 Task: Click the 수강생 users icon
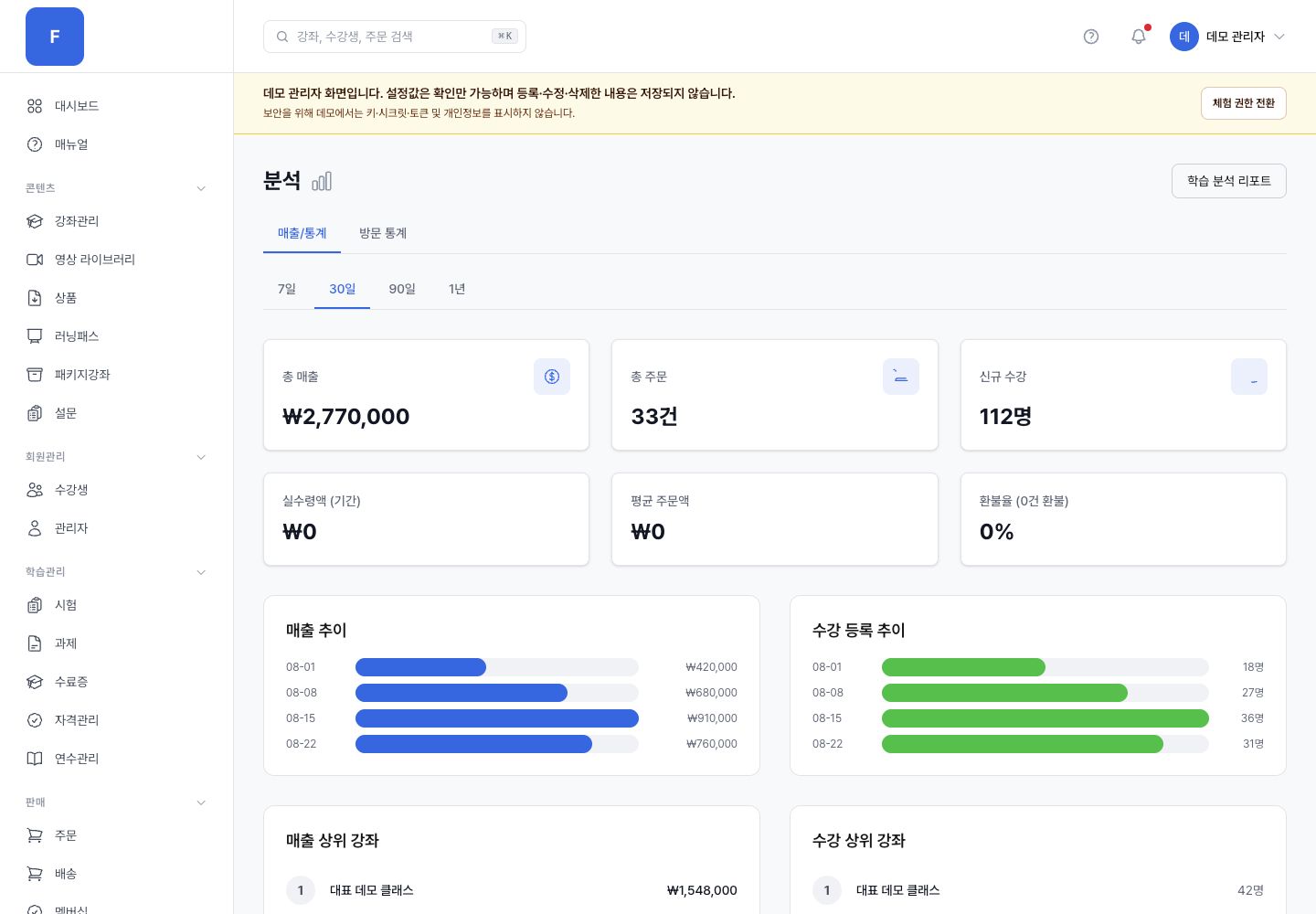35,490
